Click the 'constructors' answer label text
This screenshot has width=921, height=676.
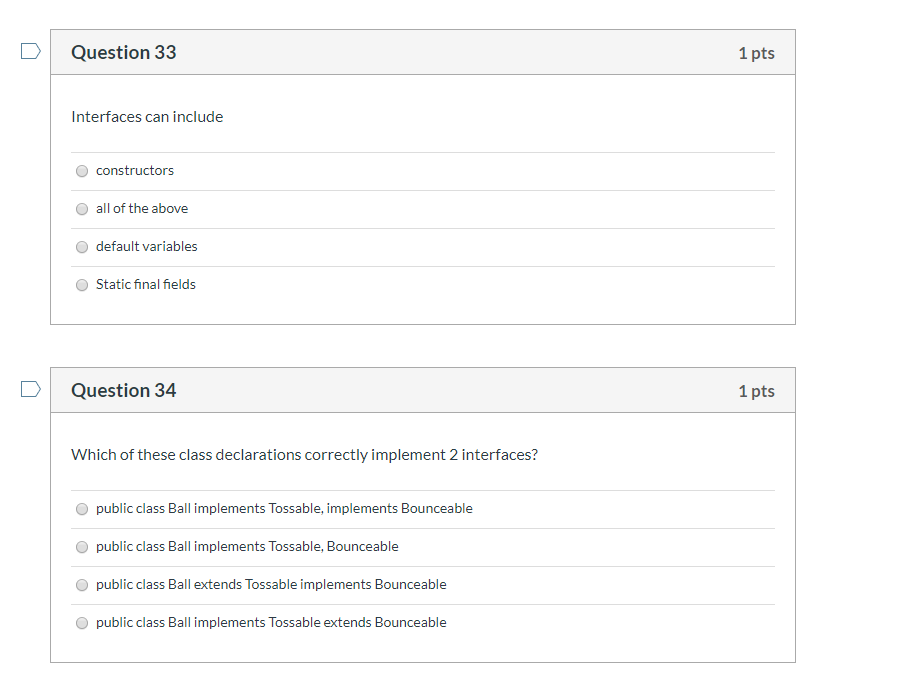point(135,170)
